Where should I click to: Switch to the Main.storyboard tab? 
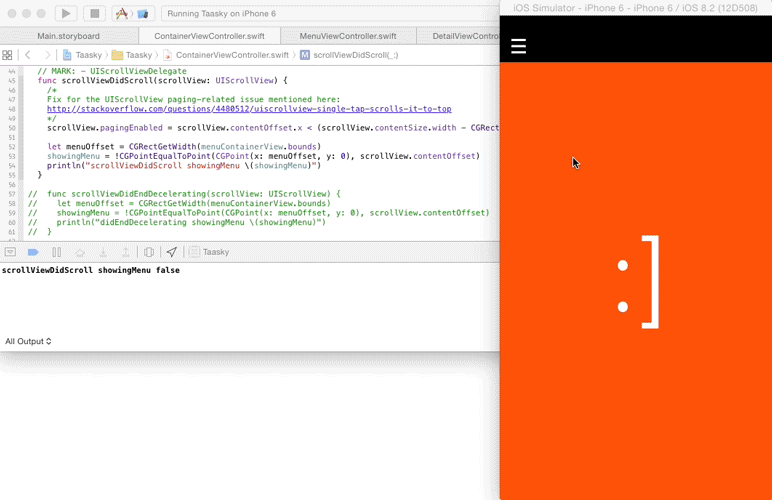(68, 36)
